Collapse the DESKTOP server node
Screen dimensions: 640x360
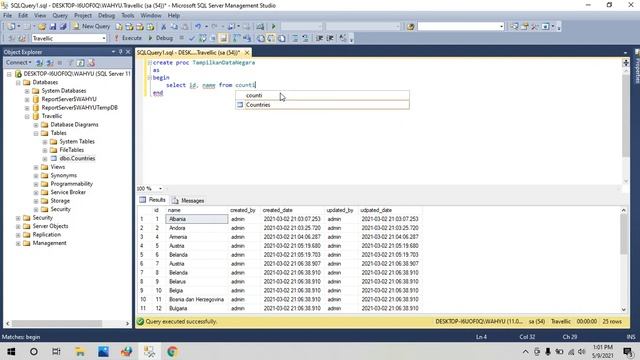[9, 74]
